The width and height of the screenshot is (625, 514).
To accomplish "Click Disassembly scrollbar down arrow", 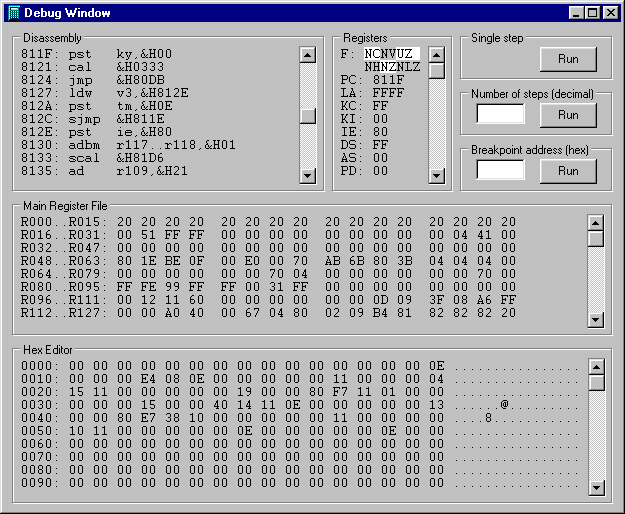I will tap(307, 176).
